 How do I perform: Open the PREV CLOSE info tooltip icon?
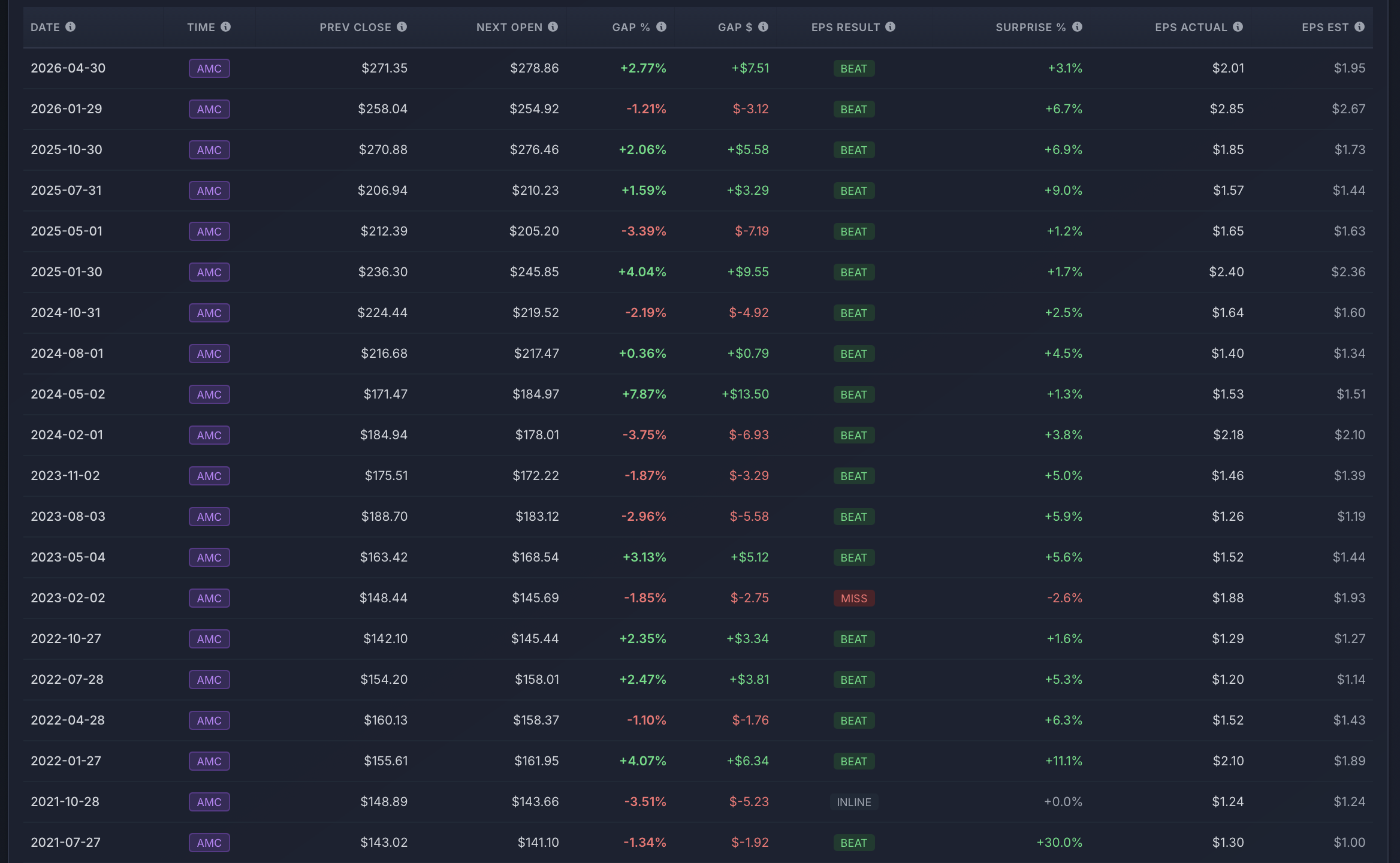402,27
